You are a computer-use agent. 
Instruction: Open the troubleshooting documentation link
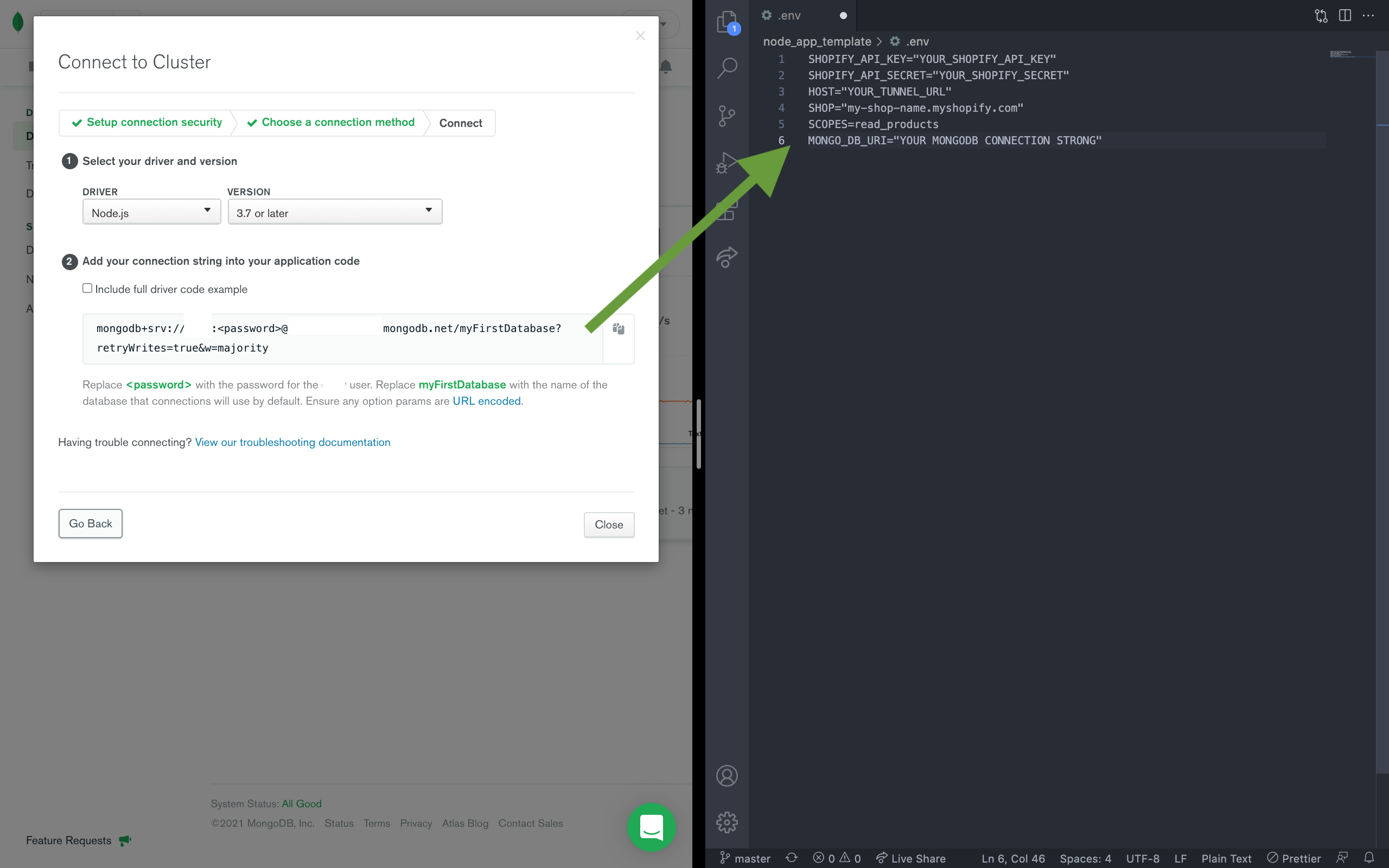tap(293, 442)
